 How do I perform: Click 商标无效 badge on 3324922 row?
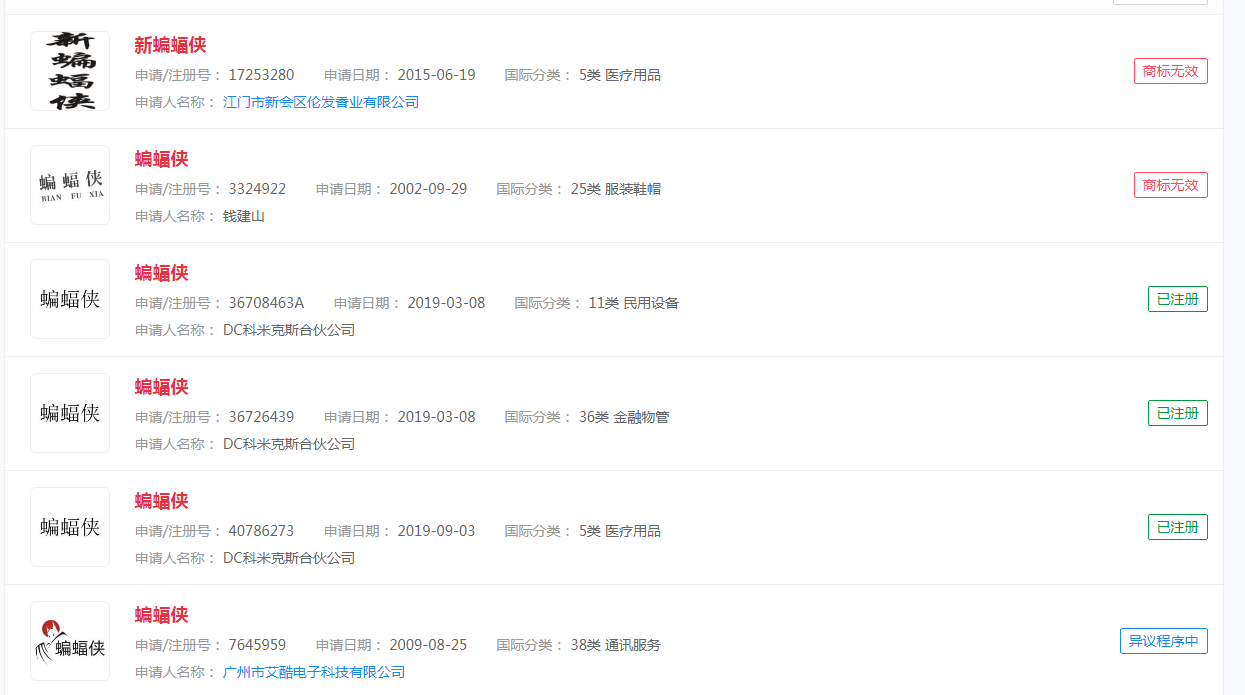(x=1170, y=185)
